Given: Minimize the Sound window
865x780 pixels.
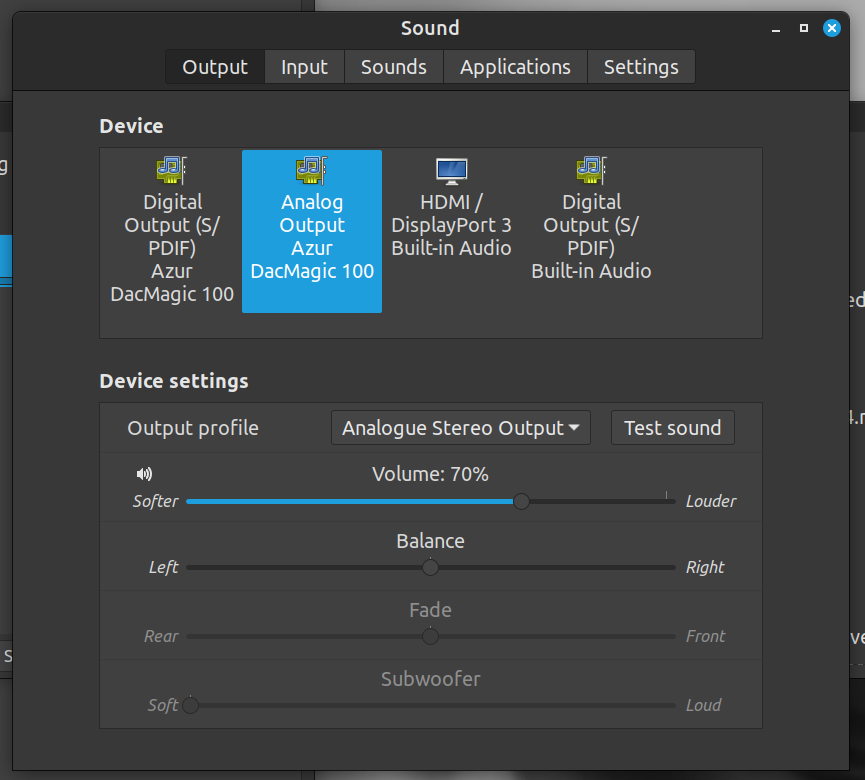Looking at the screenshot, I should (x=776, y=31).
